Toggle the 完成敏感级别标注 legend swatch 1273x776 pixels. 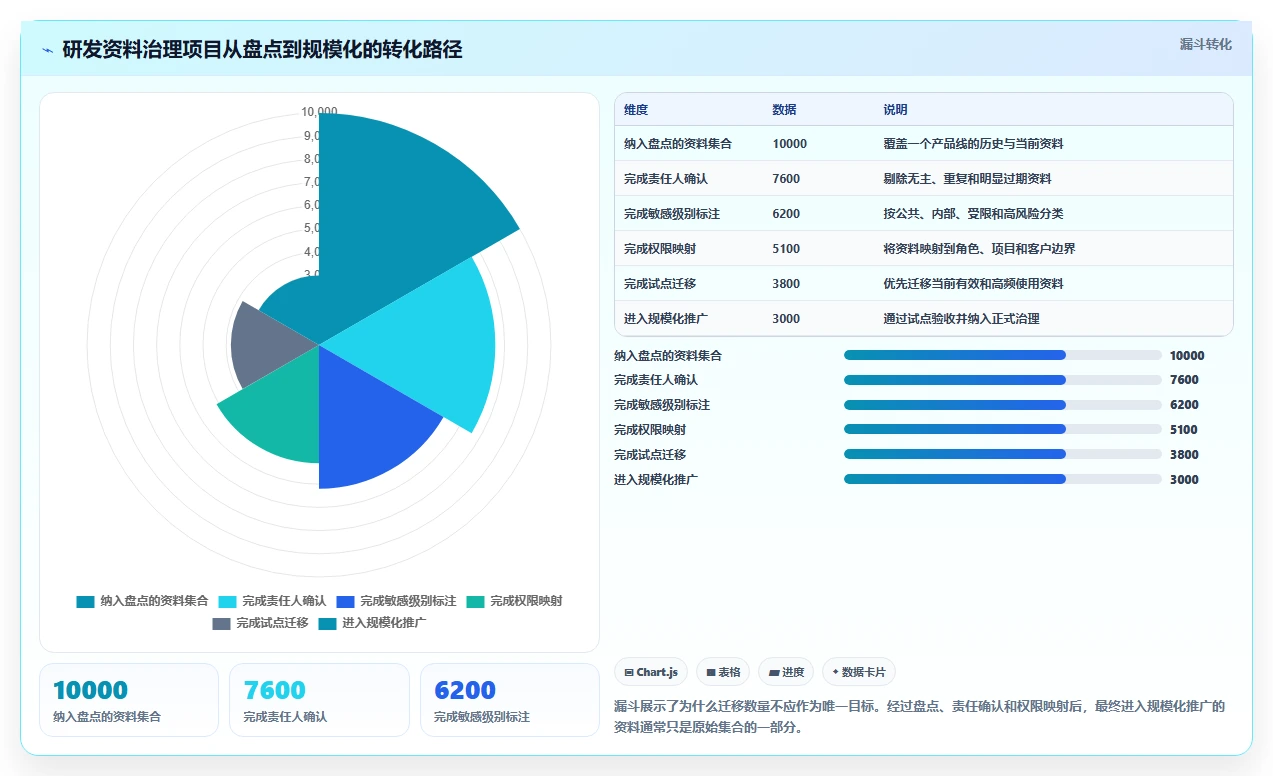coord(345,601)
